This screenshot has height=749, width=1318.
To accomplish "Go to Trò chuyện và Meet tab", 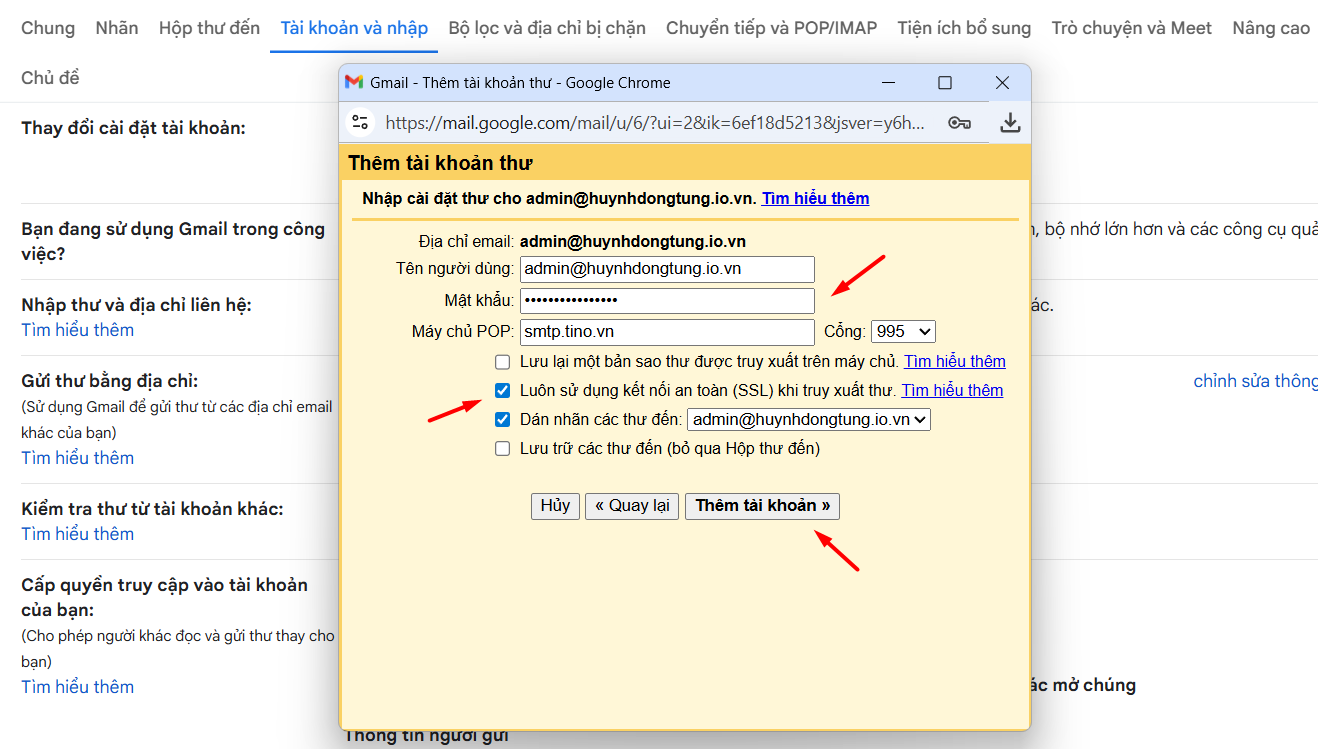I will coord(1131,28).
